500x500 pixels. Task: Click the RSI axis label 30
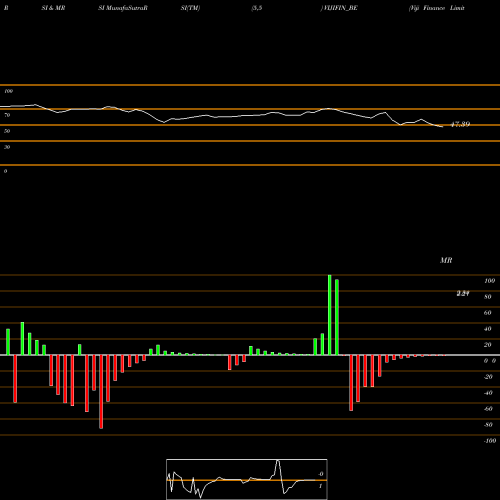(7, 147)
